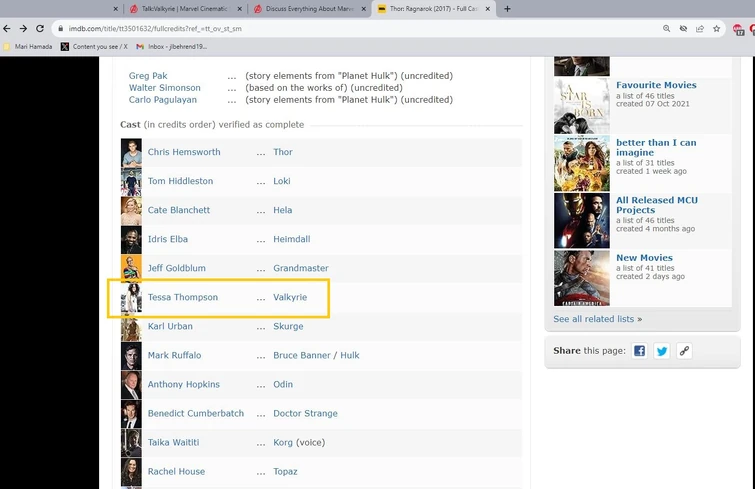Open the Thor character link

pos(283,152)
